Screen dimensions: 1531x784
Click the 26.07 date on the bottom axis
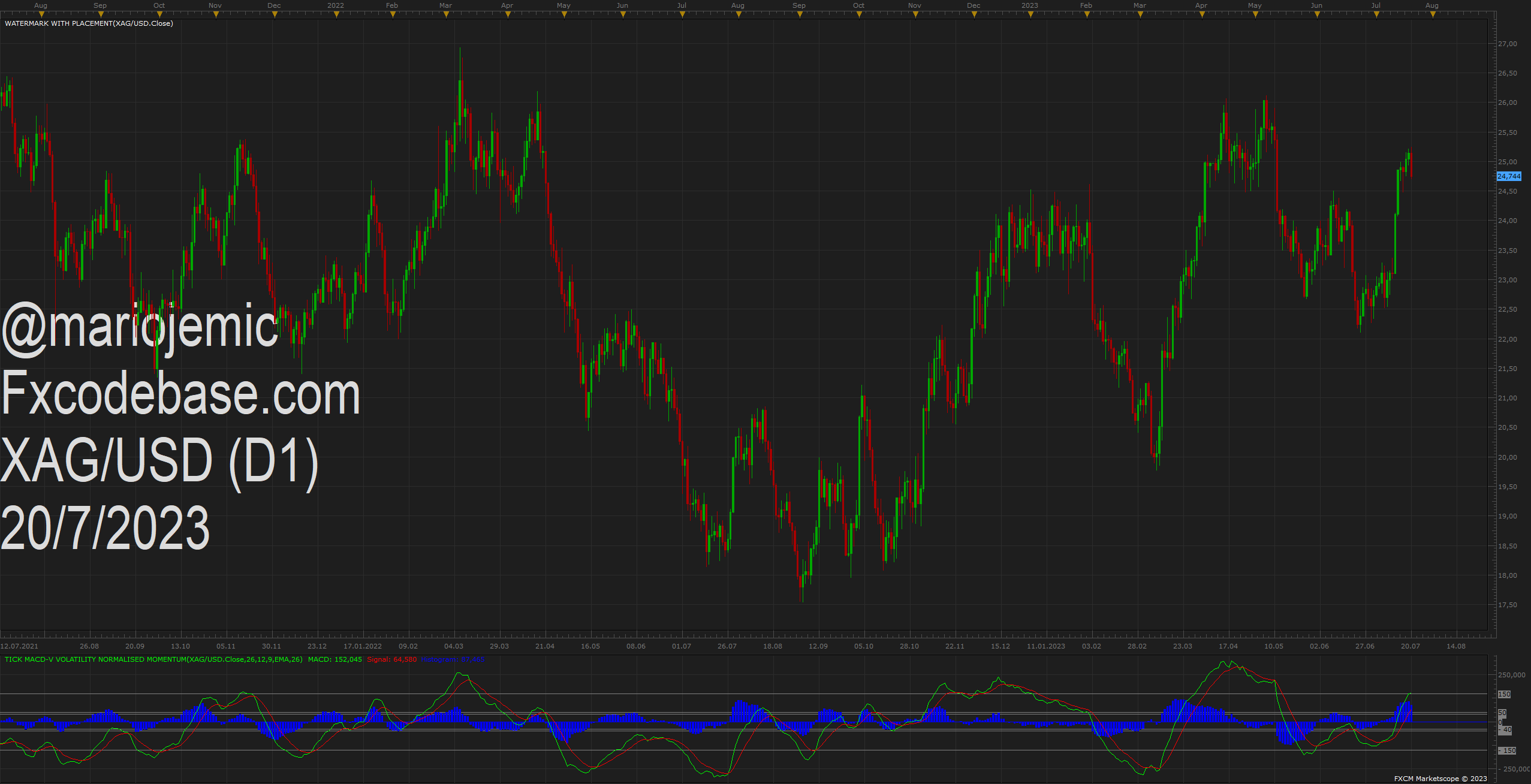pyautogui.click(x=727, y=646)
